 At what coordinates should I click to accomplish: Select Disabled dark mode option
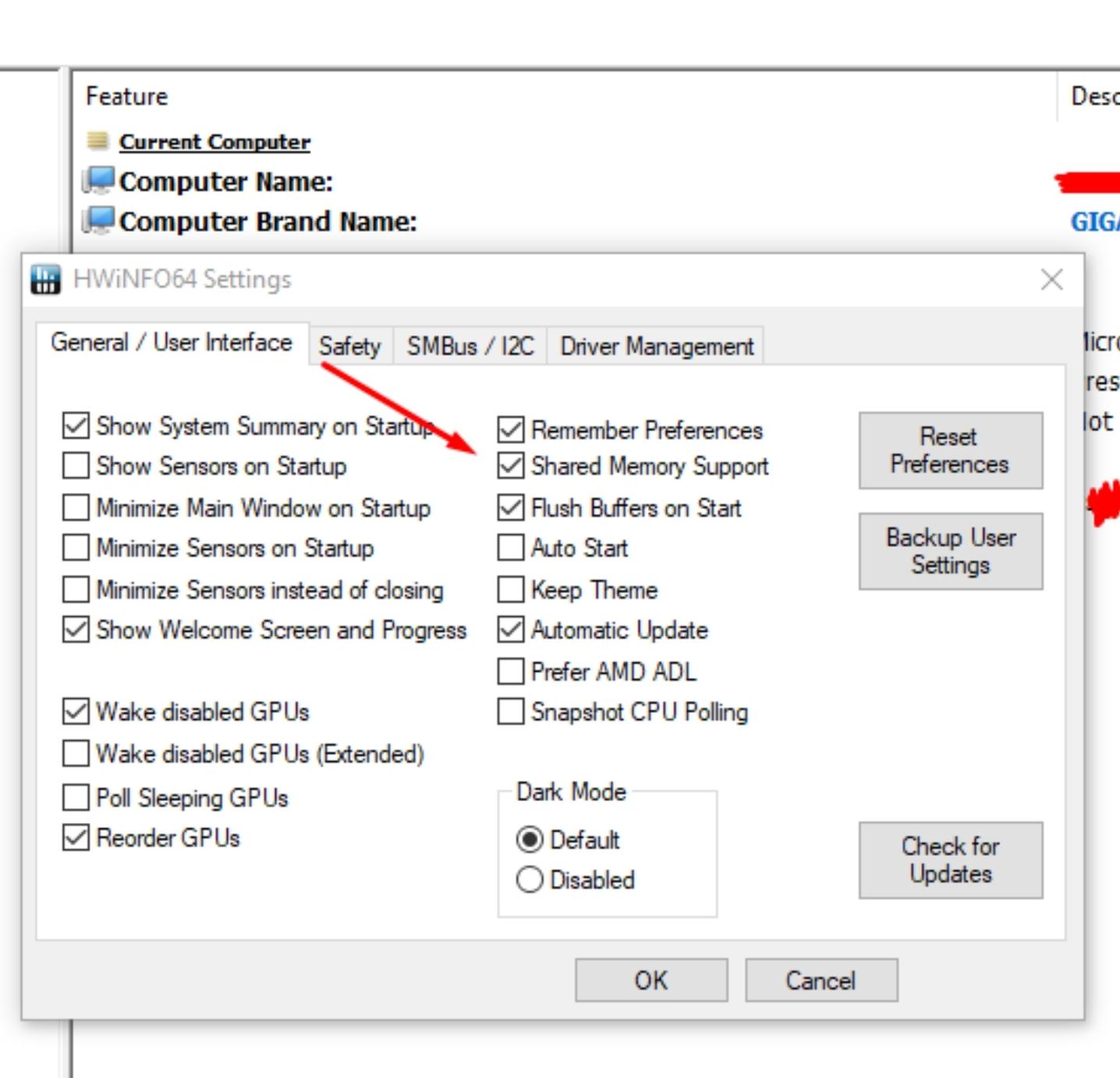point(530,880)
